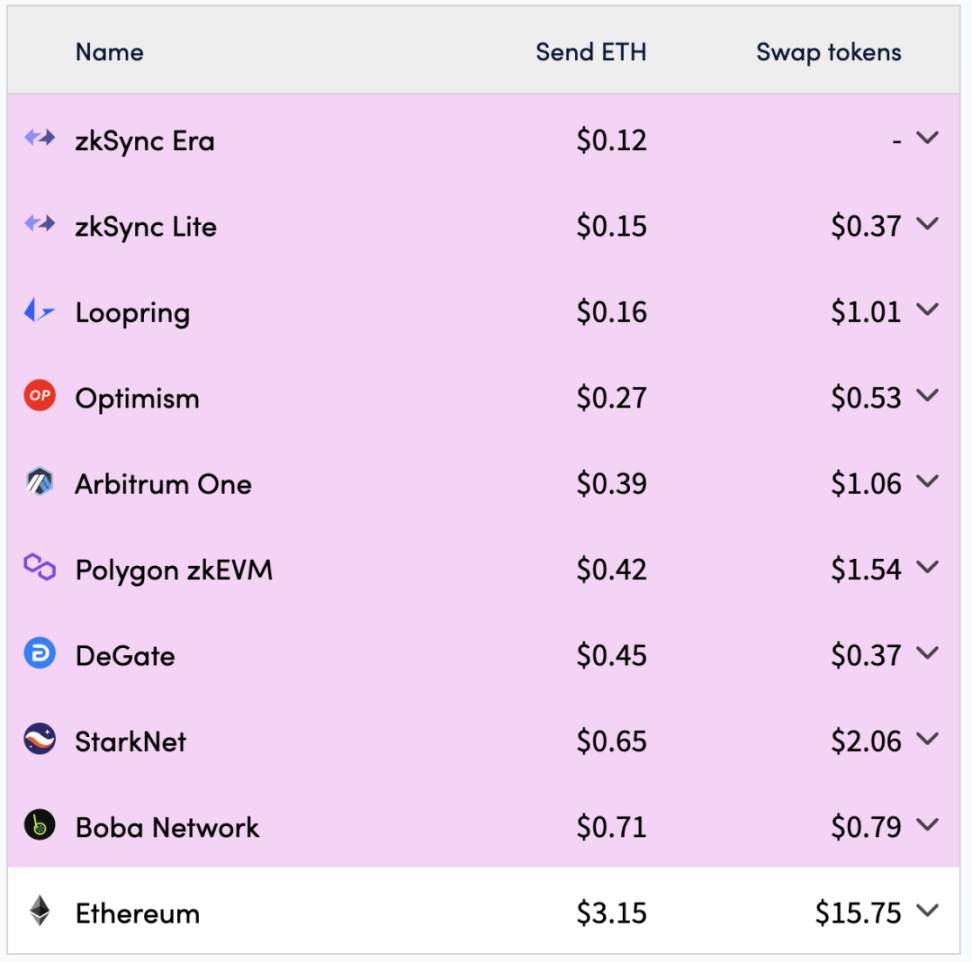The width and height of the screenshot is (972, 962).
Task: Click the Name column header
Action: click(109, 52)
